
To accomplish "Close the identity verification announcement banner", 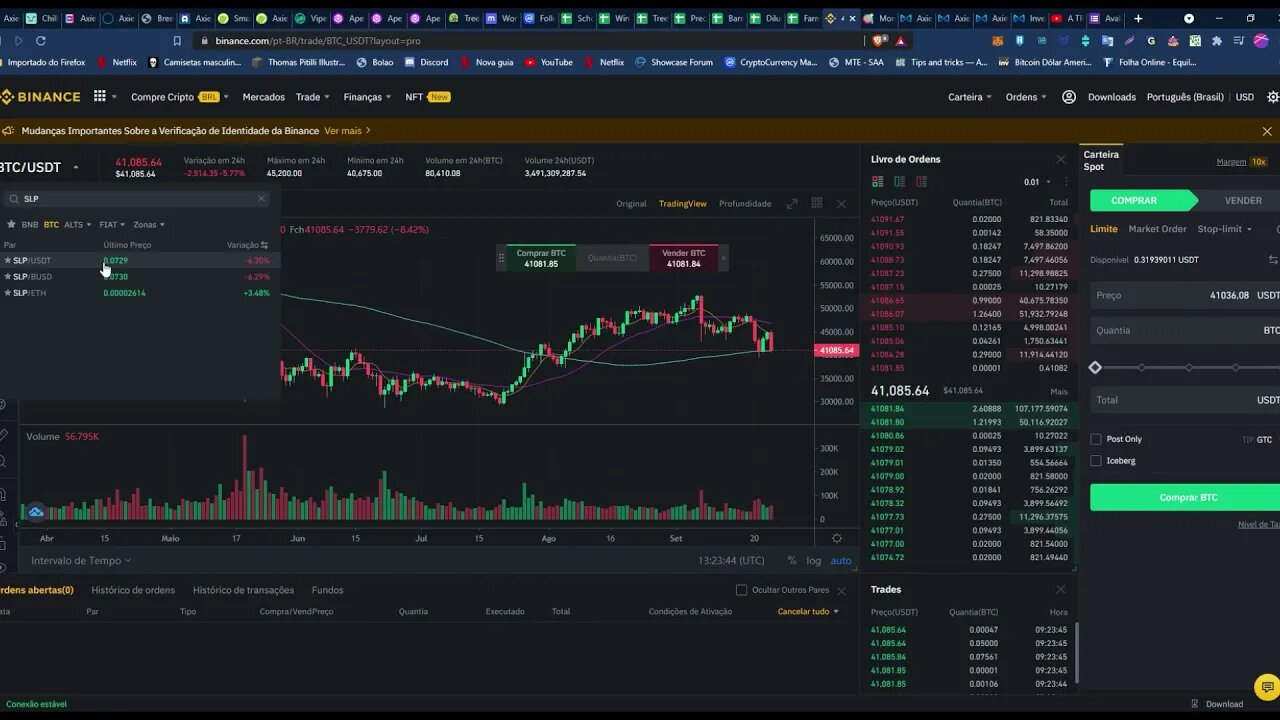I will pos(1267,131).
